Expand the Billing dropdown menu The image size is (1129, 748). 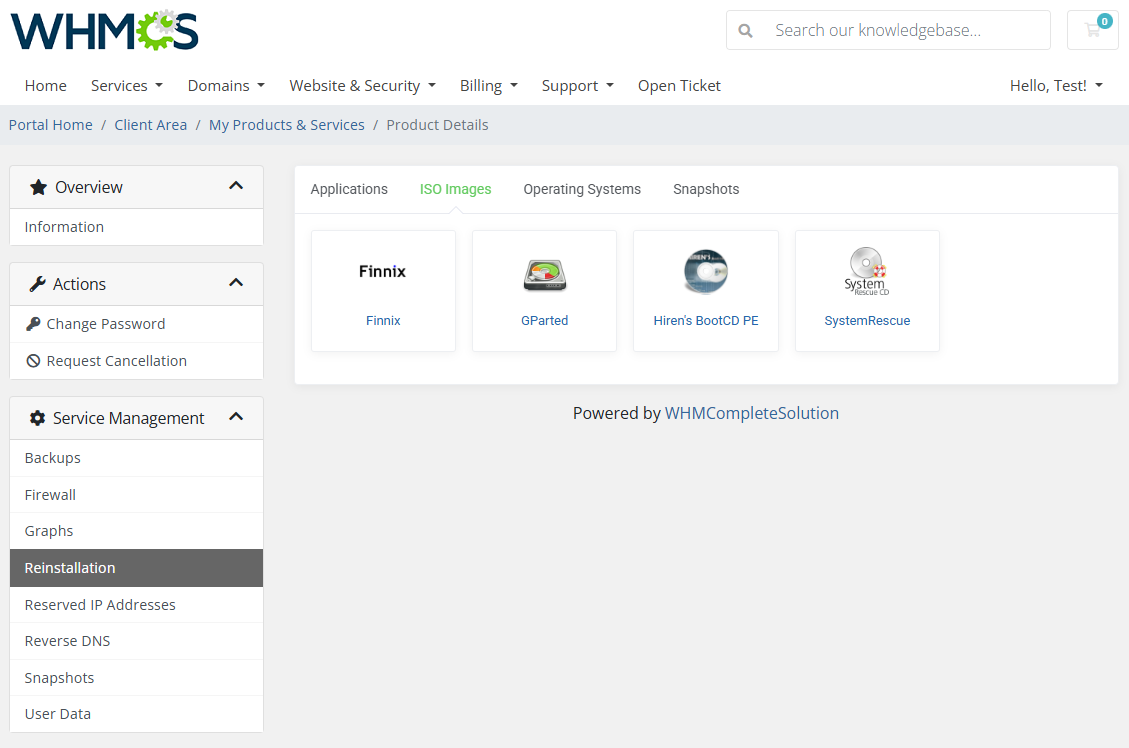tap(488, 86)
